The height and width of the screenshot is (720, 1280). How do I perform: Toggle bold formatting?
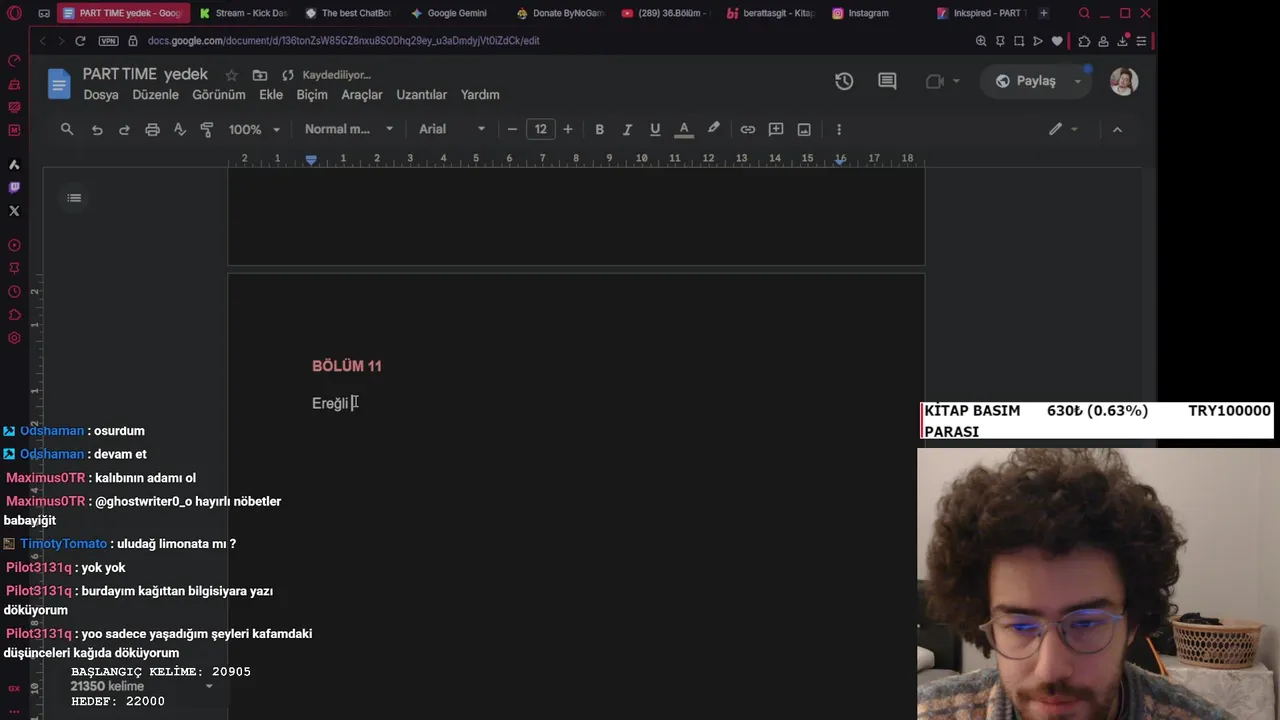click(x=599, y=129)
